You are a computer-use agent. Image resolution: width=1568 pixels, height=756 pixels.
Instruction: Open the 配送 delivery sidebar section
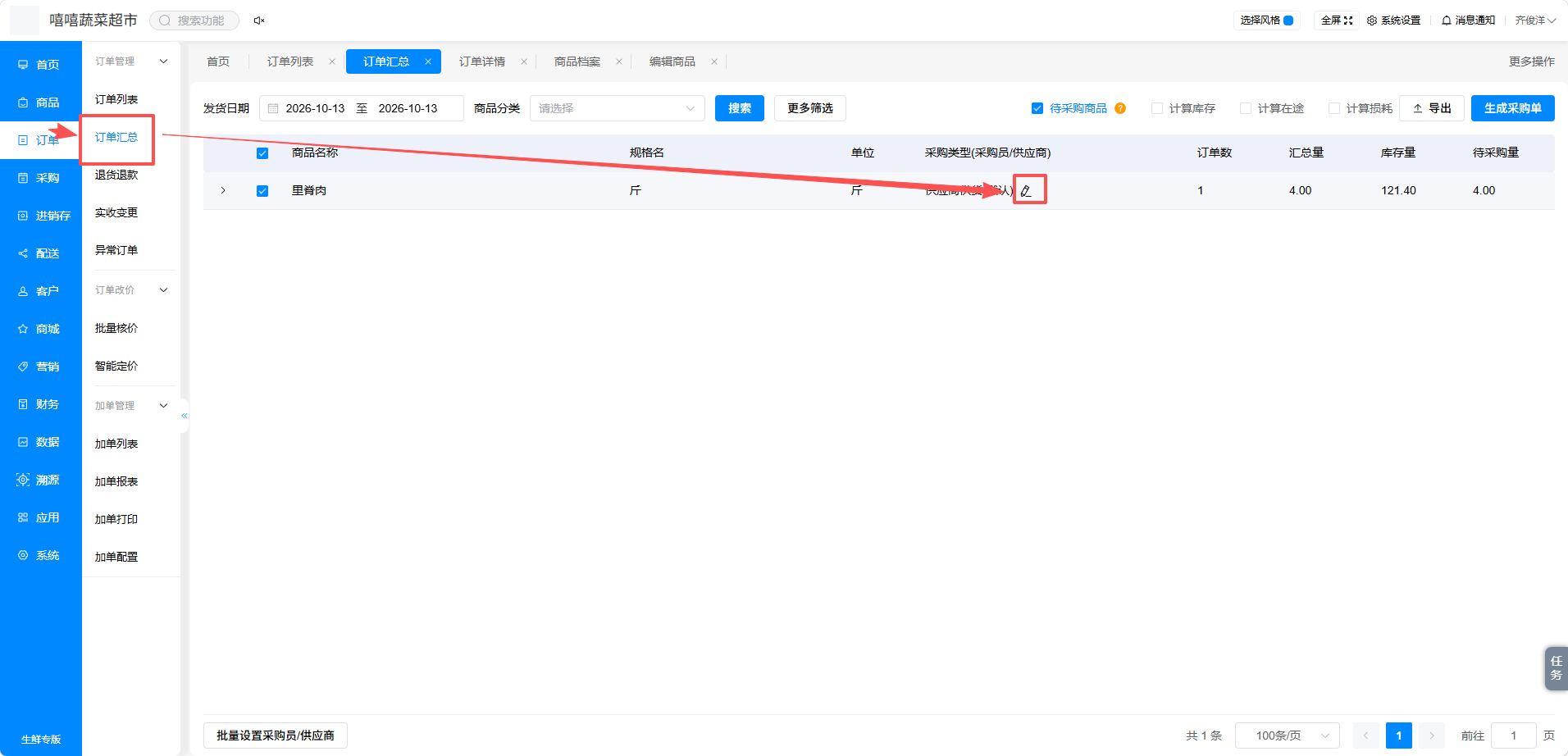tap(39, 253)
